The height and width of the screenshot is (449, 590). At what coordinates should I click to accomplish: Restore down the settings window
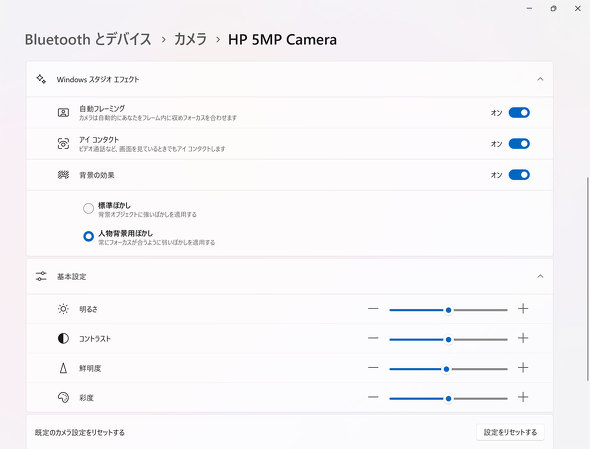[553, 8]
